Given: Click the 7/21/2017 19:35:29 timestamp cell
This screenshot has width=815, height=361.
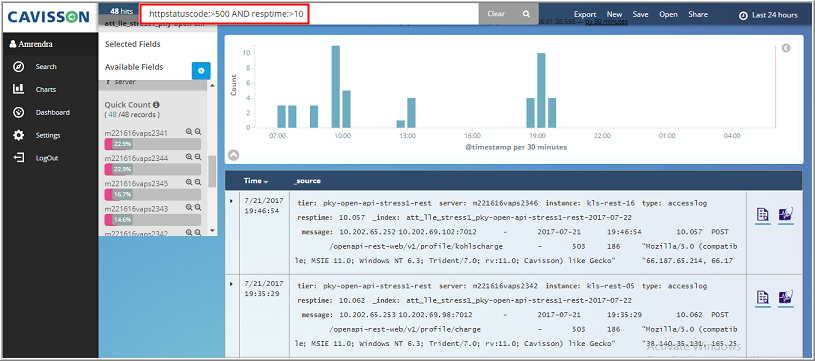Looking at the screenshot, I should (264, 288).
